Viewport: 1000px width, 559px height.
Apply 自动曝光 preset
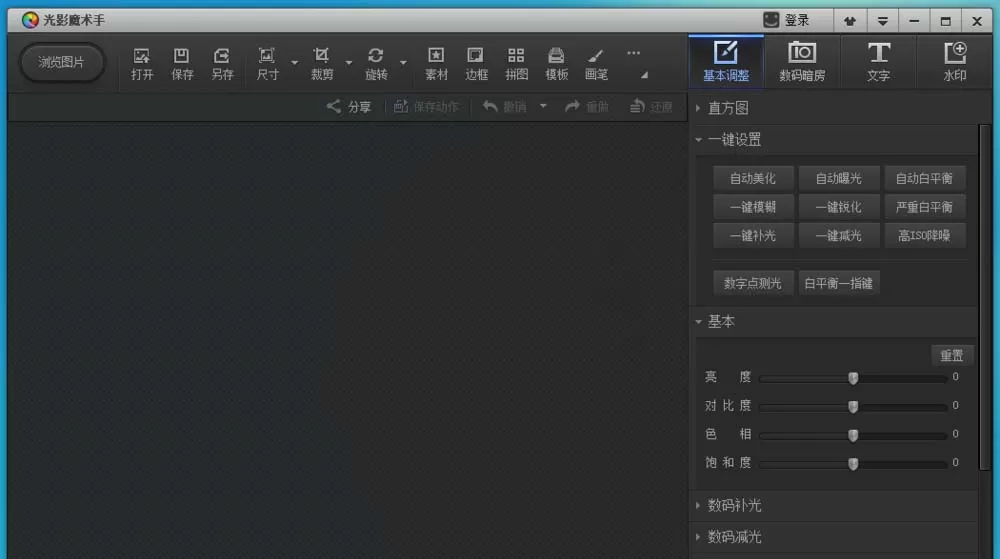pyautogui.click(x=839, y=178)
